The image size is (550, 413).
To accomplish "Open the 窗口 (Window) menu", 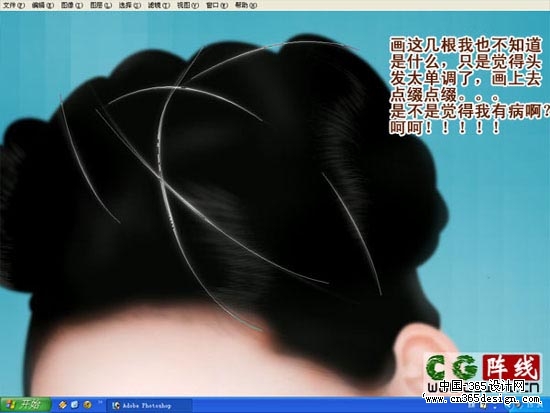I will tap(217, 5).
